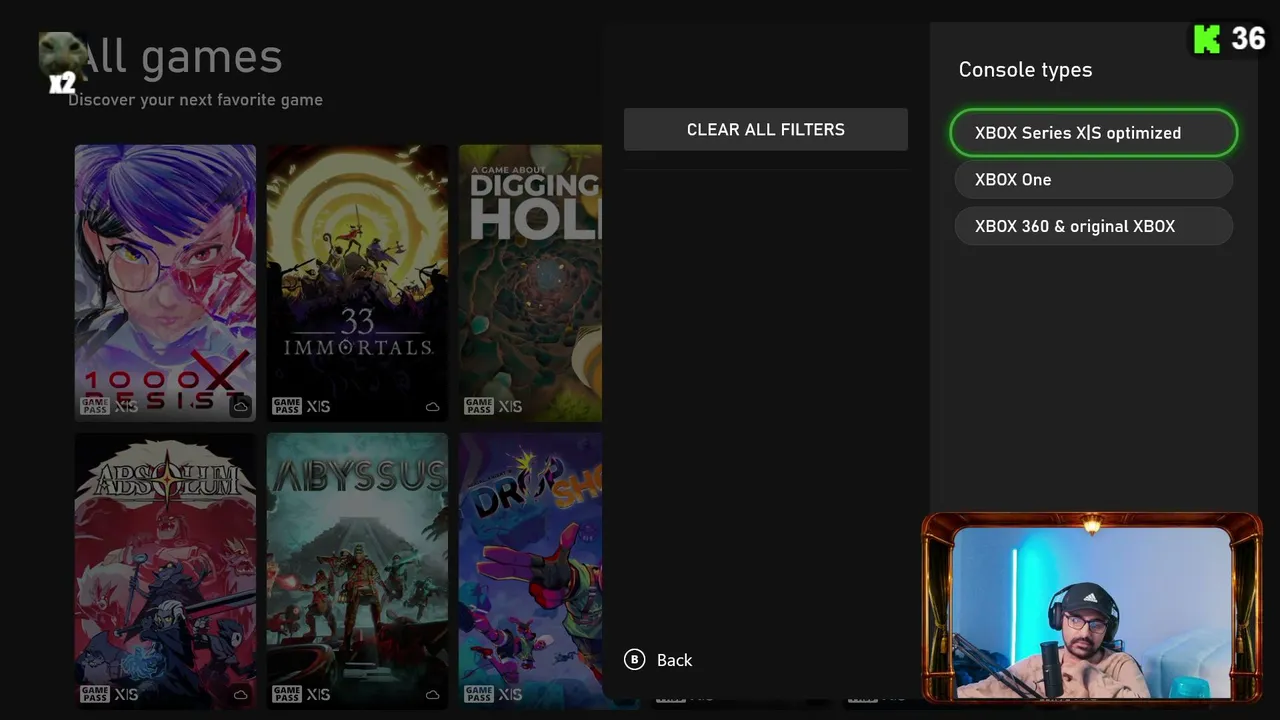Screen dimensions: 1280x720
Task: Click the cloud icon on 1000xRESIST tile
Action: tap(240, 407)
